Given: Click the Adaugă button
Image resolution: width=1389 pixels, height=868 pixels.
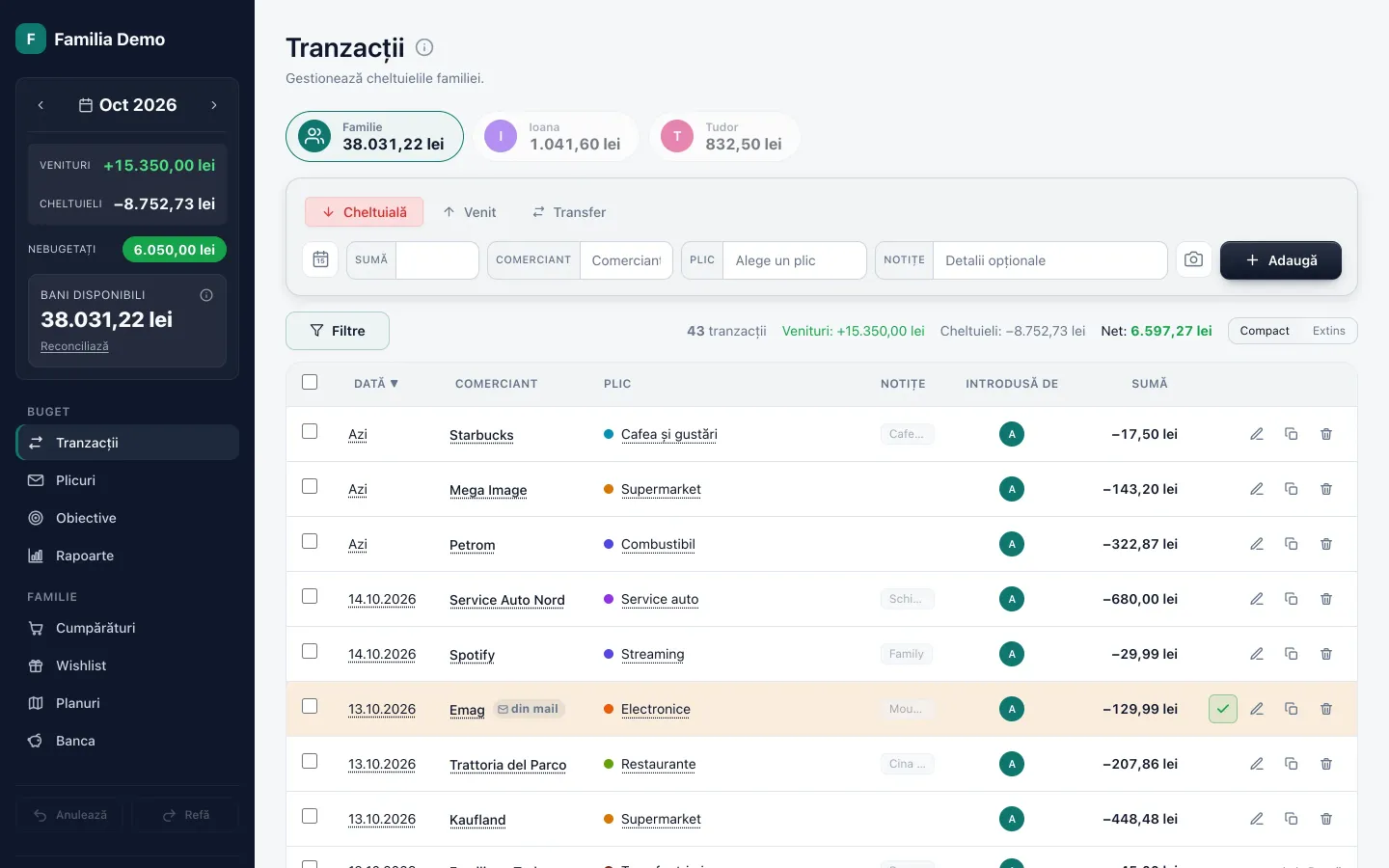Looking at the screenshot, I should [1281, 260].
